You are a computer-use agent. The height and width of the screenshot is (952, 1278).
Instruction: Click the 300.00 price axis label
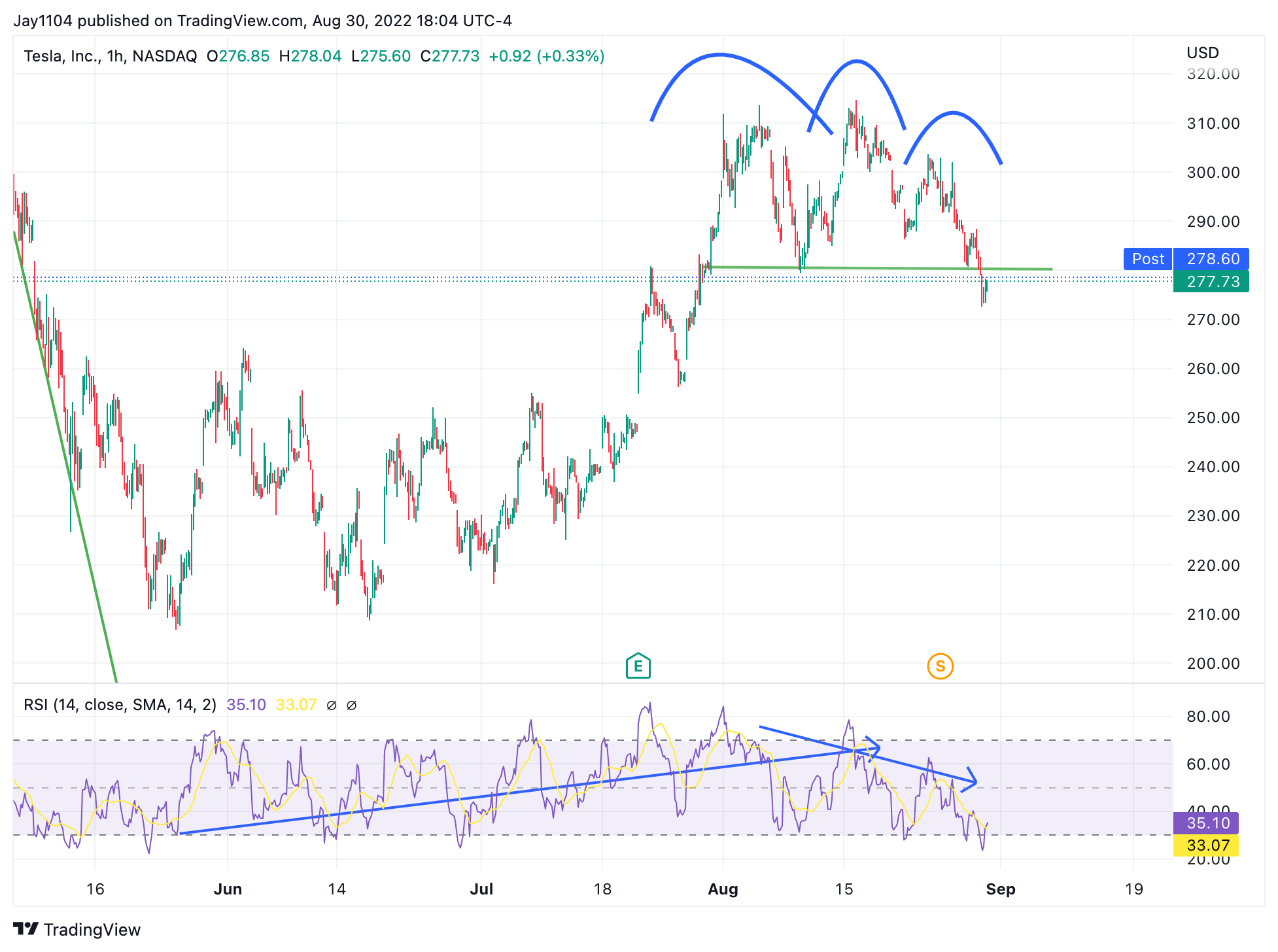coord(1213,172)
